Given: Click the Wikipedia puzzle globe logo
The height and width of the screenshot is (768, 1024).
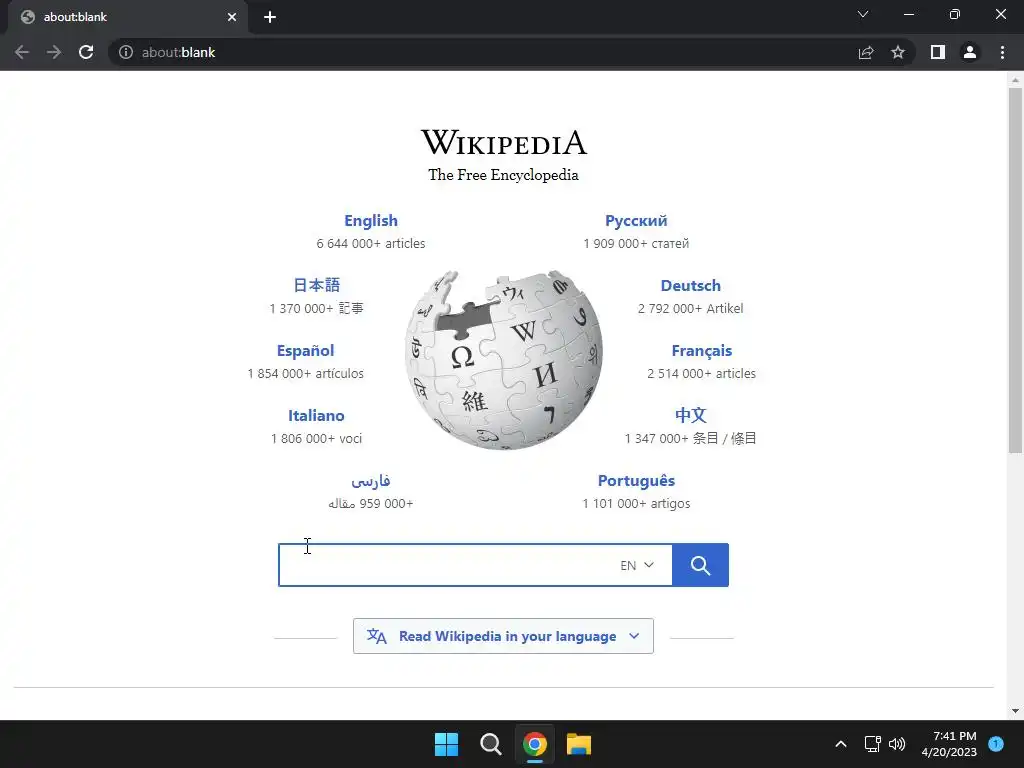Looking at the screenshot, I should [504, 360].
